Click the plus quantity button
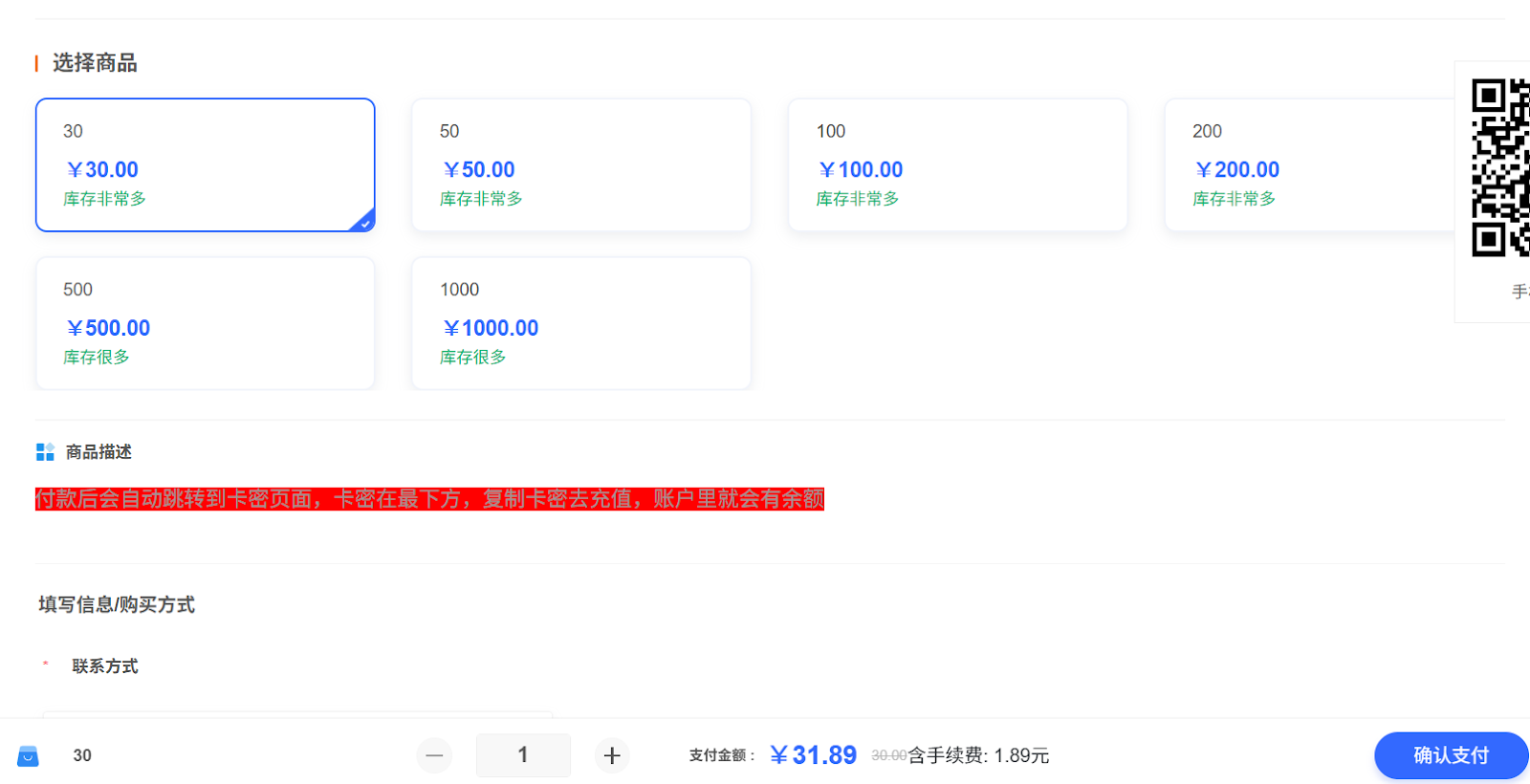Screen dimensions: 1530x784 (612, 755)
